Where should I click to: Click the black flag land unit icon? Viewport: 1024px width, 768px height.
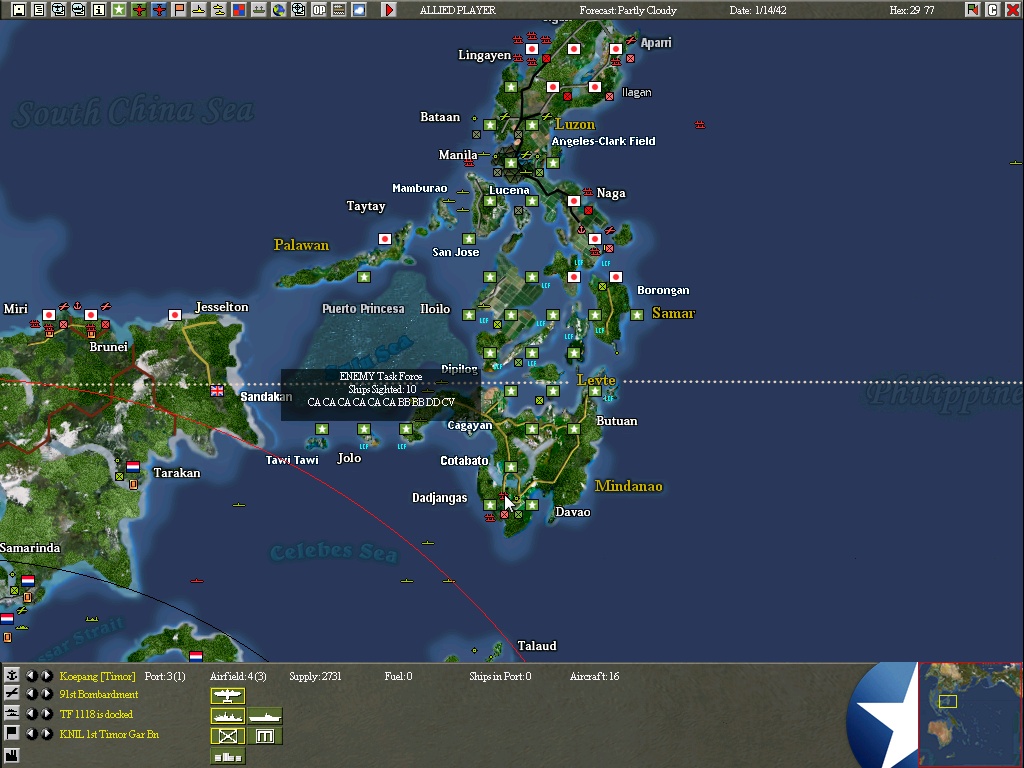click(x=12, y=733)
